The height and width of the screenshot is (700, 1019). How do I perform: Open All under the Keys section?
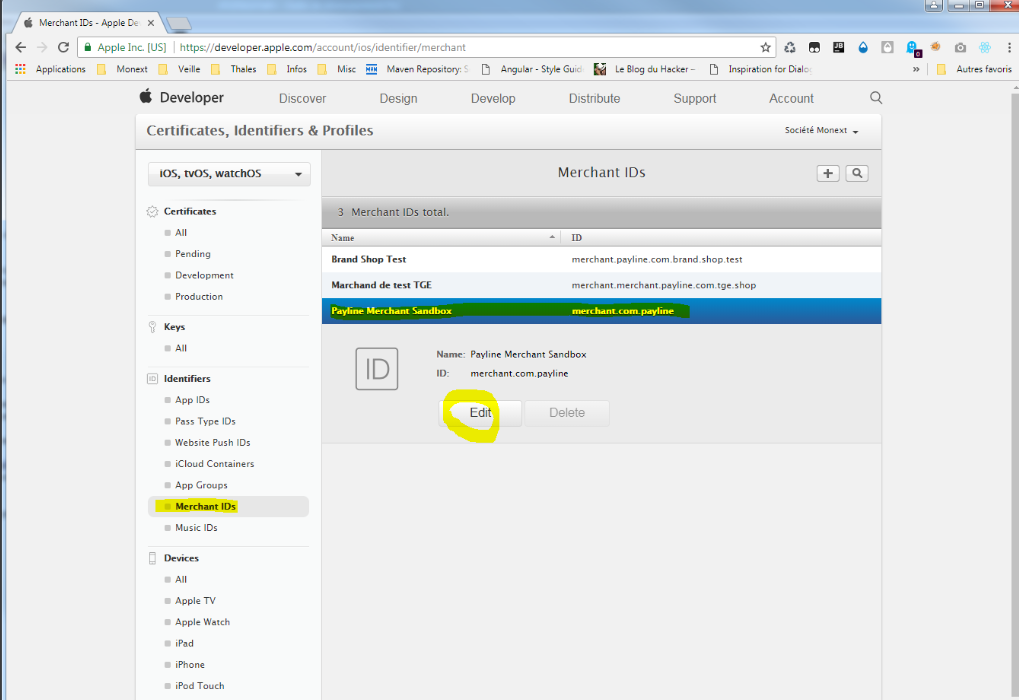pyautogui.click(x=181, y=348)
